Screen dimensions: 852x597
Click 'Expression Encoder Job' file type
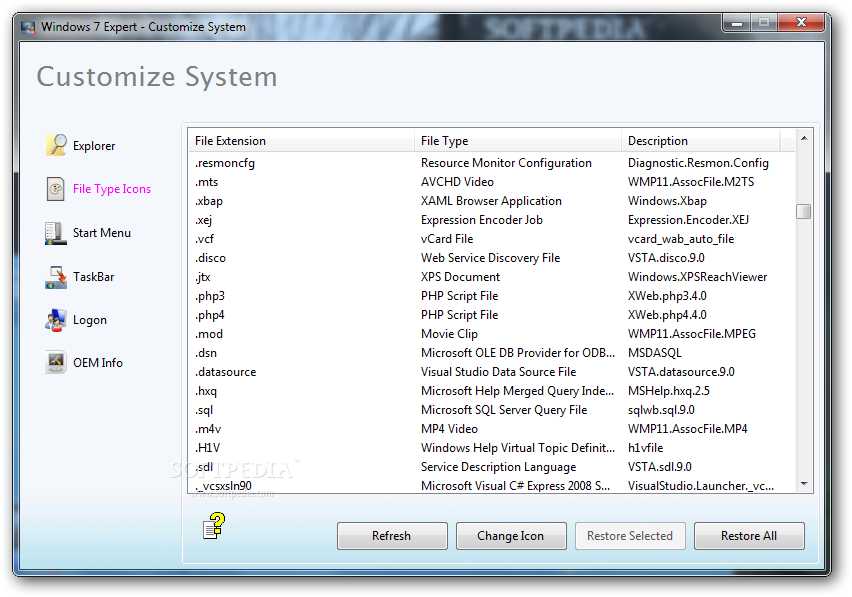(482, 220)
